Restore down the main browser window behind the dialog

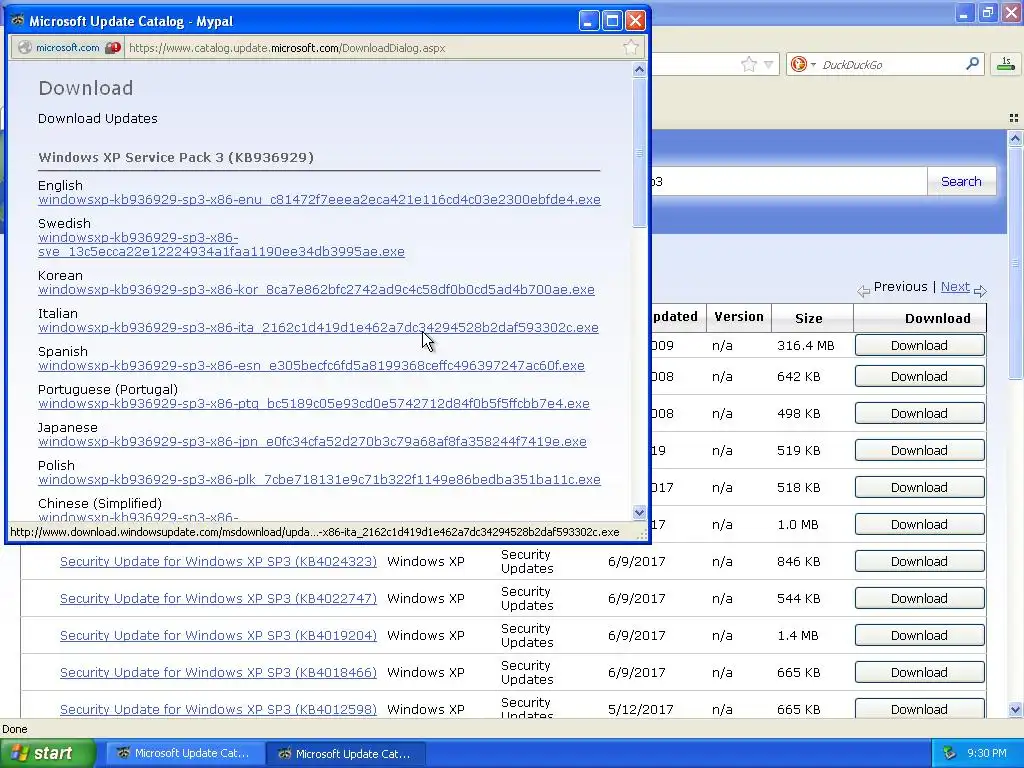[x=988, y=12]
